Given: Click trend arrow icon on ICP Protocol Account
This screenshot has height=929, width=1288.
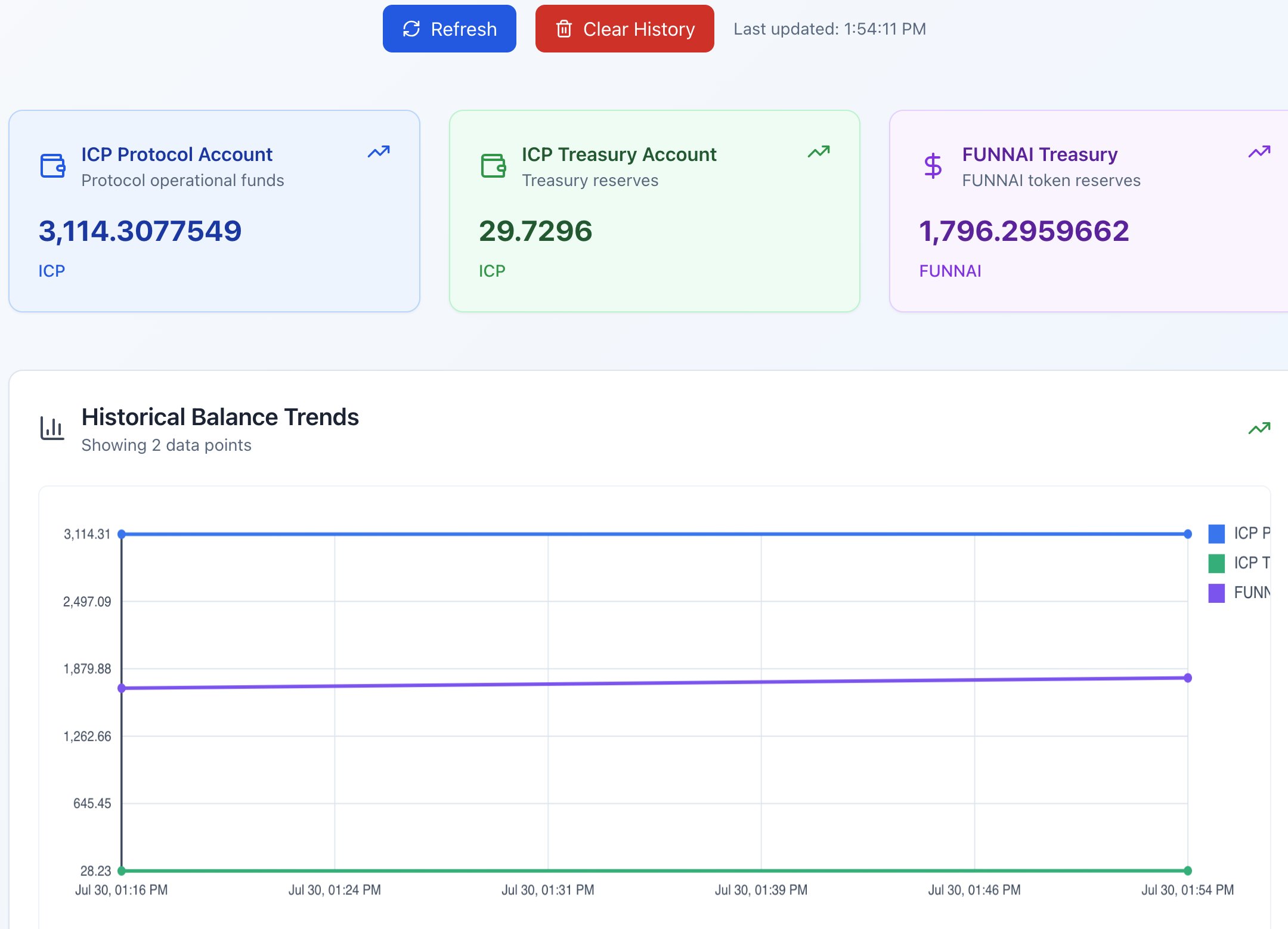Looking at the screenshot, I should click(x=379, y=152).
